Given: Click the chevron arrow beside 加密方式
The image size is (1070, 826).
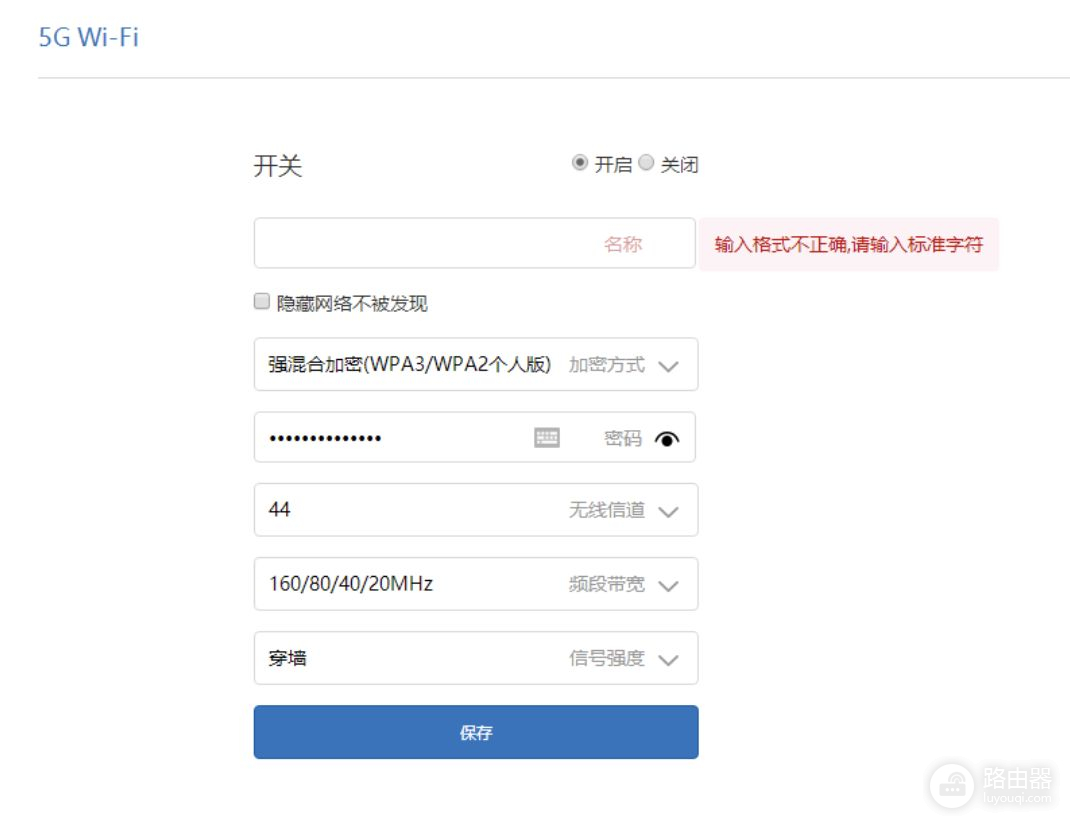Looking at the screenshot, I should [669, 366].
